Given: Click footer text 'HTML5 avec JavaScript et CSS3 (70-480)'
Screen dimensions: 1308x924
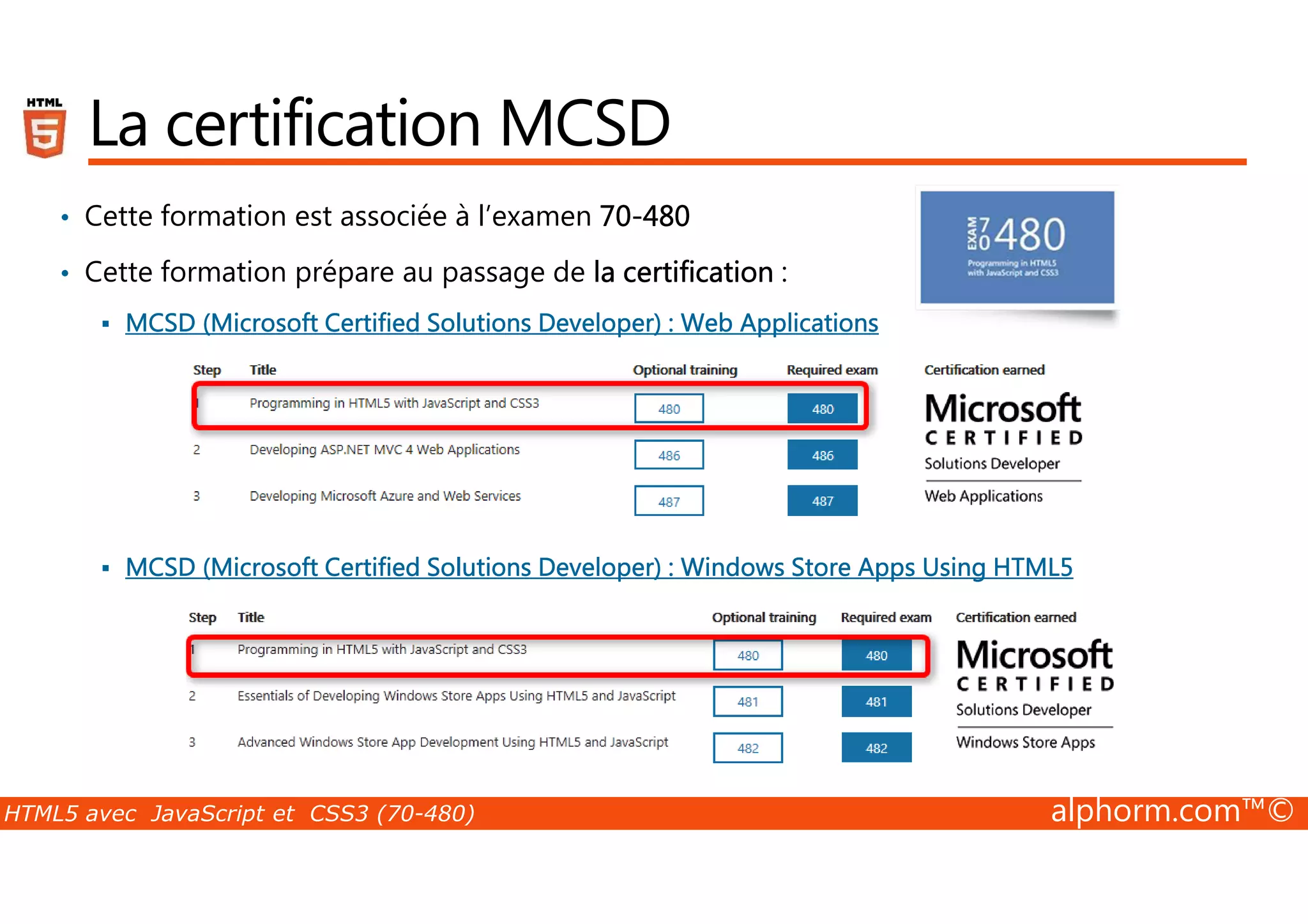Looking at the screenshot, I should [x=240, y=814].
